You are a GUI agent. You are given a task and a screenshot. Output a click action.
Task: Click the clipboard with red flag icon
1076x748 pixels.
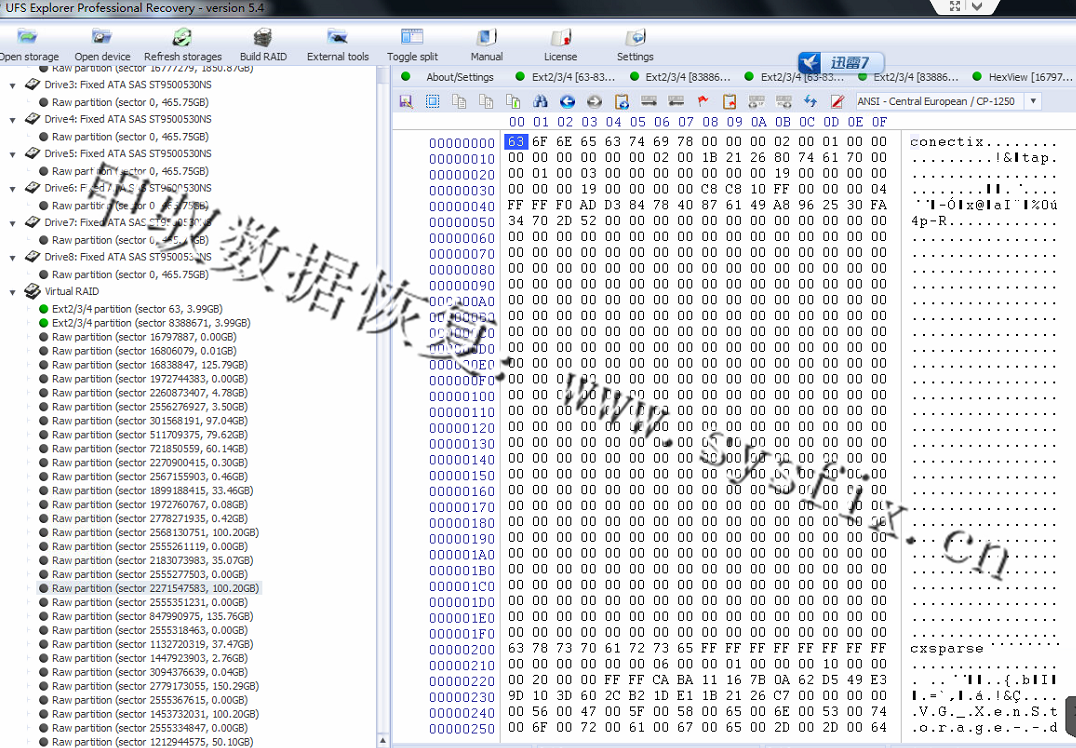(x=729, y=102)
